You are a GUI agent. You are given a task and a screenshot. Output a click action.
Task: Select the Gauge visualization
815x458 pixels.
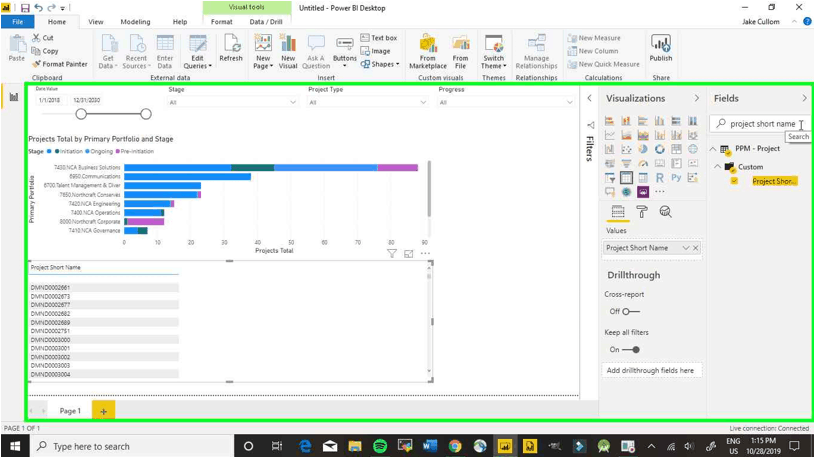[x=643, y=163]
